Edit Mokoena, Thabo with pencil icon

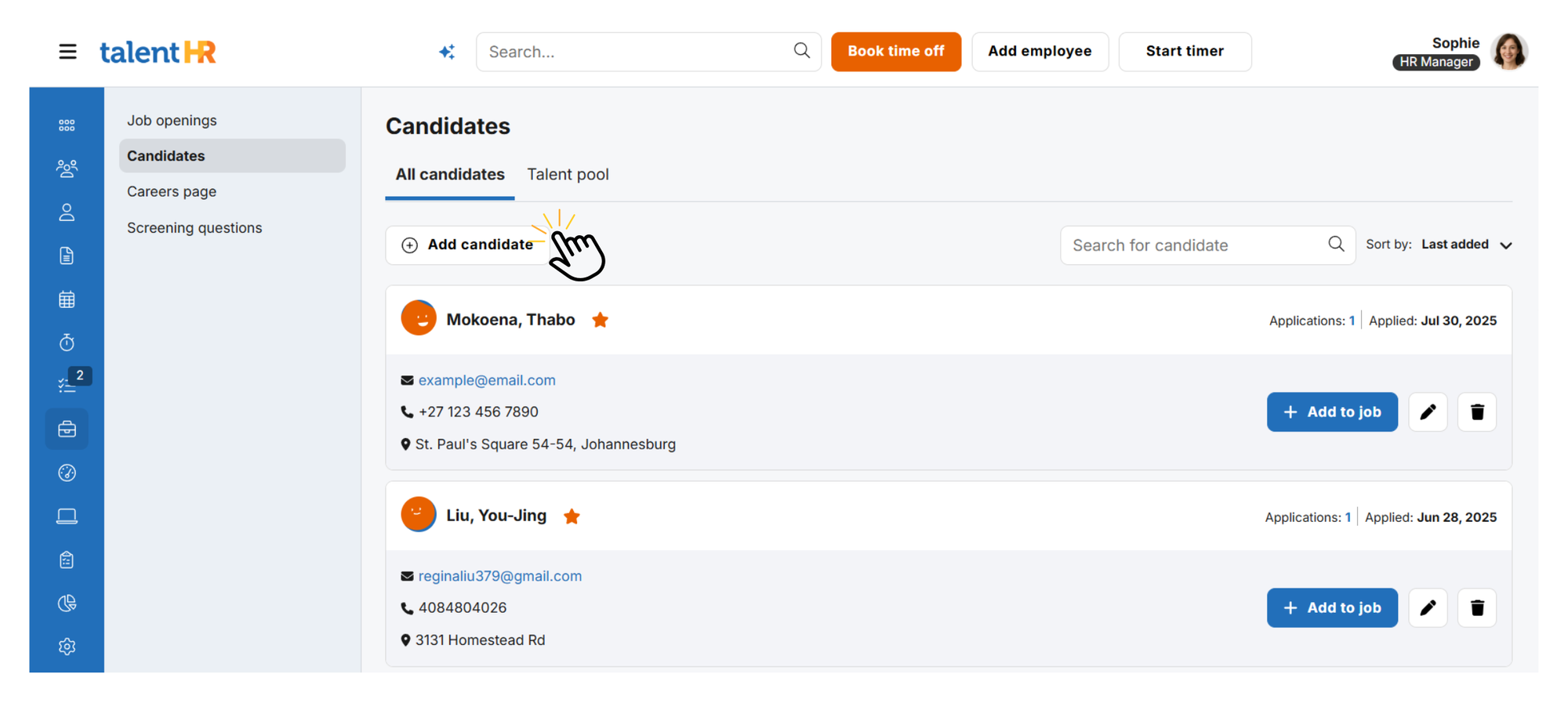(1428, 412)
